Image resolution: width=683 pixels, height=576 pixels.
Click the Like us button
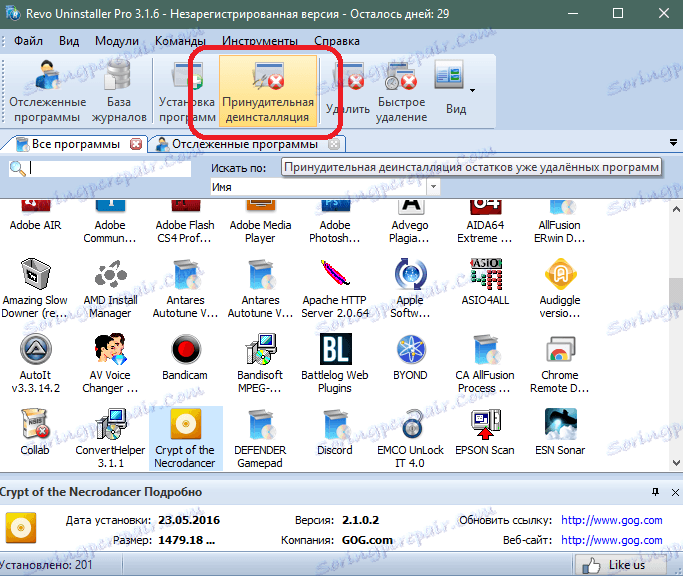click(x=620, y=565)
